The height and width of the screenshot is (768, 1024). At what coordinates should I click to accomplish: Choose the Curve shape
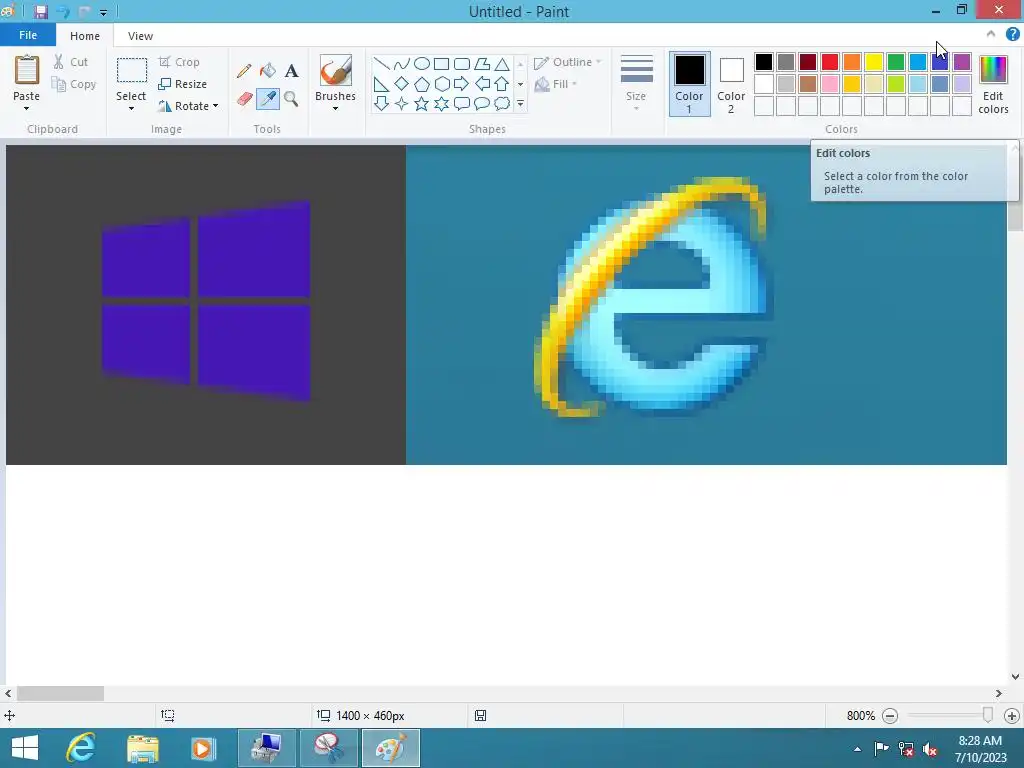[402, 64]
